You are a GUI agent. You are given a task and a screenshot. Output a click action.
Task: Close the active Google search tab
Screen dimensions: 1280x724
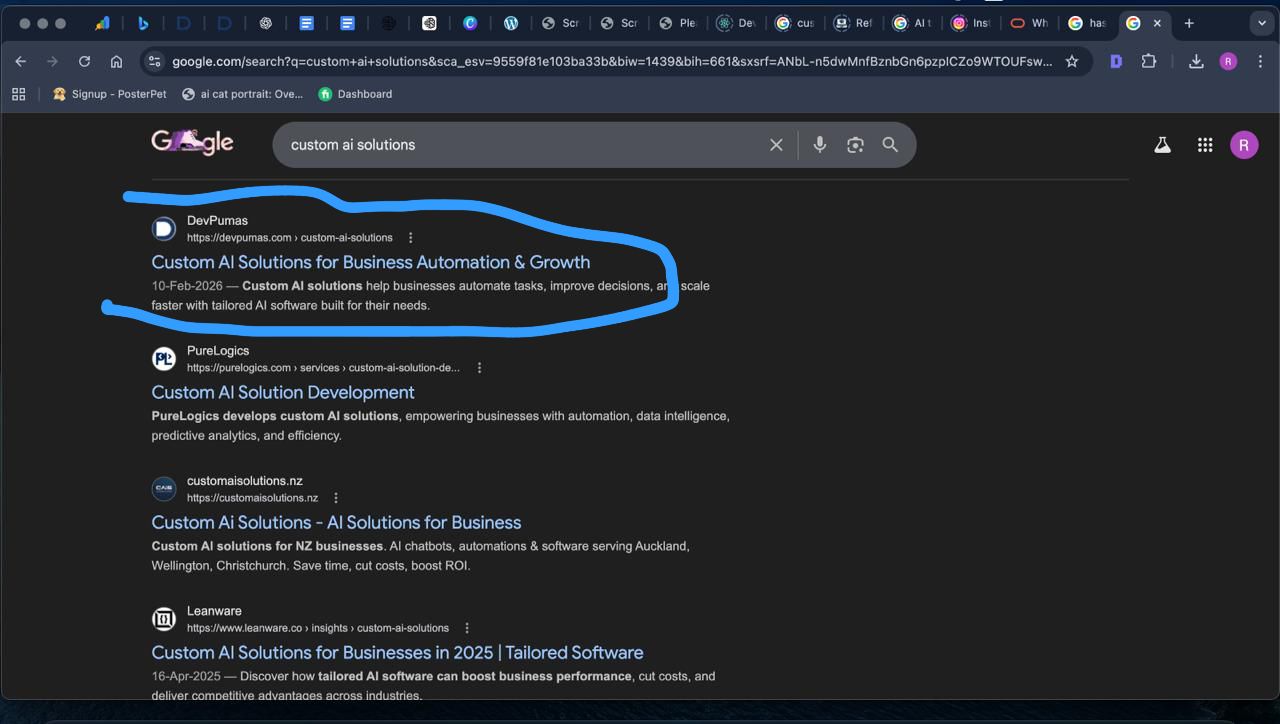1157,23
